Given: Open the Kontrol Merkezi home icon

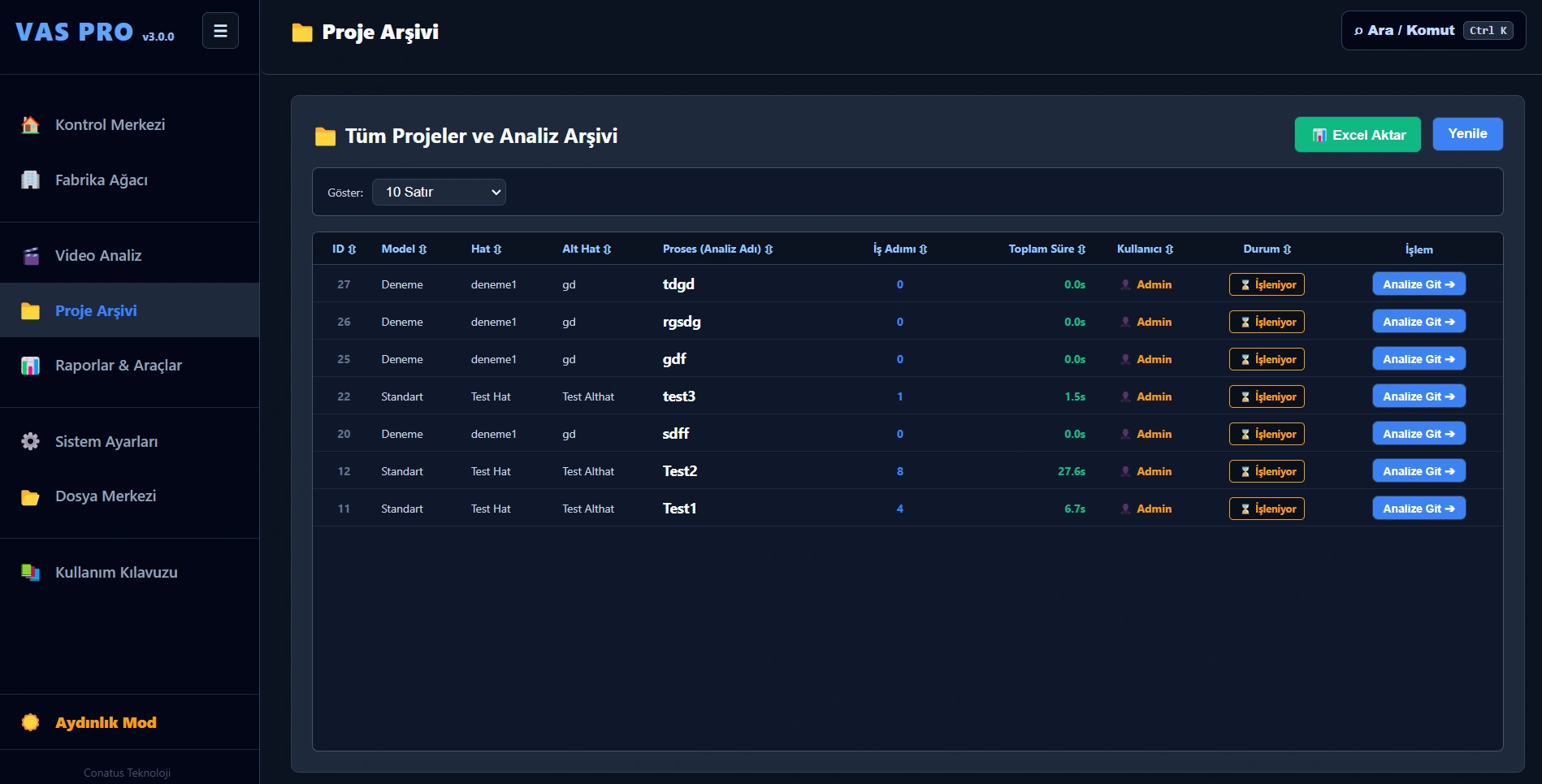Looking at the screenshot, I should click(x=30, y=125).
